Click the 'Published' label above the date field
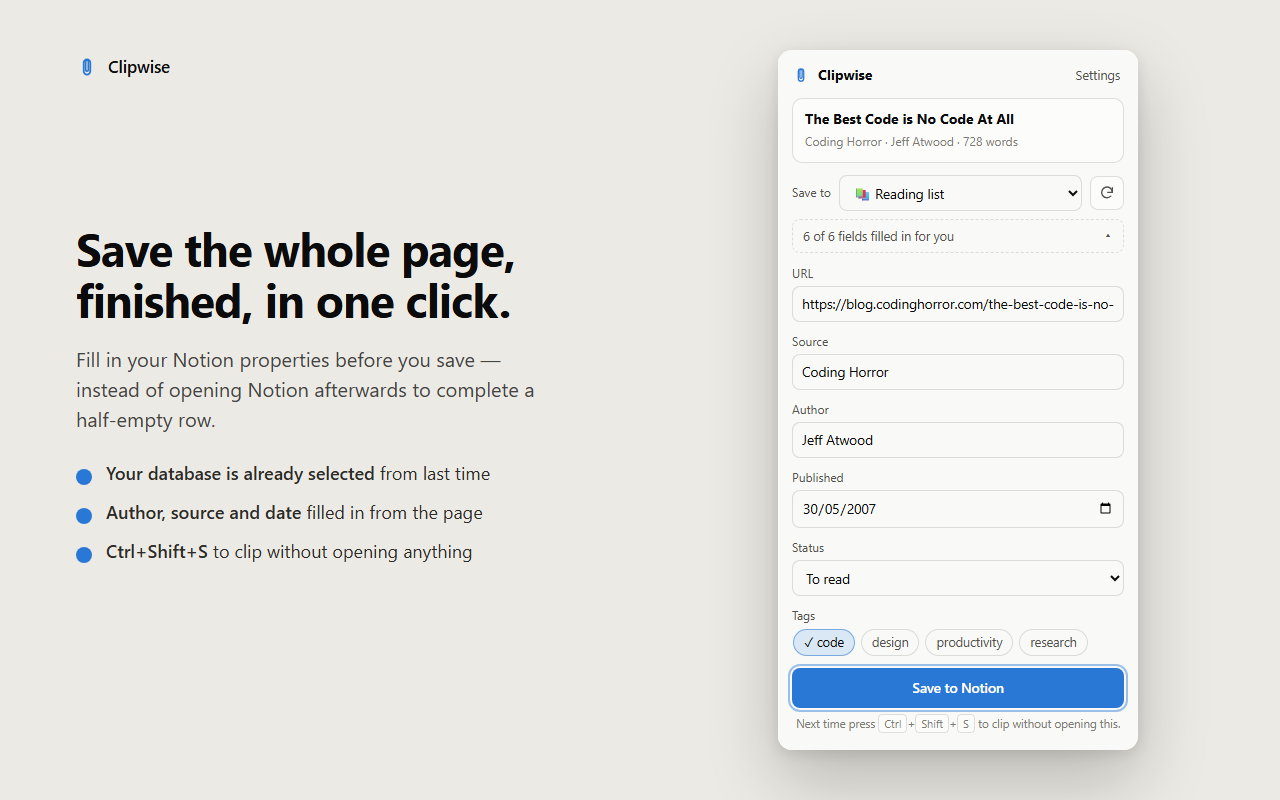This screenshot has width=1280, height=800. pyautogui.click(x=818, y=478)
